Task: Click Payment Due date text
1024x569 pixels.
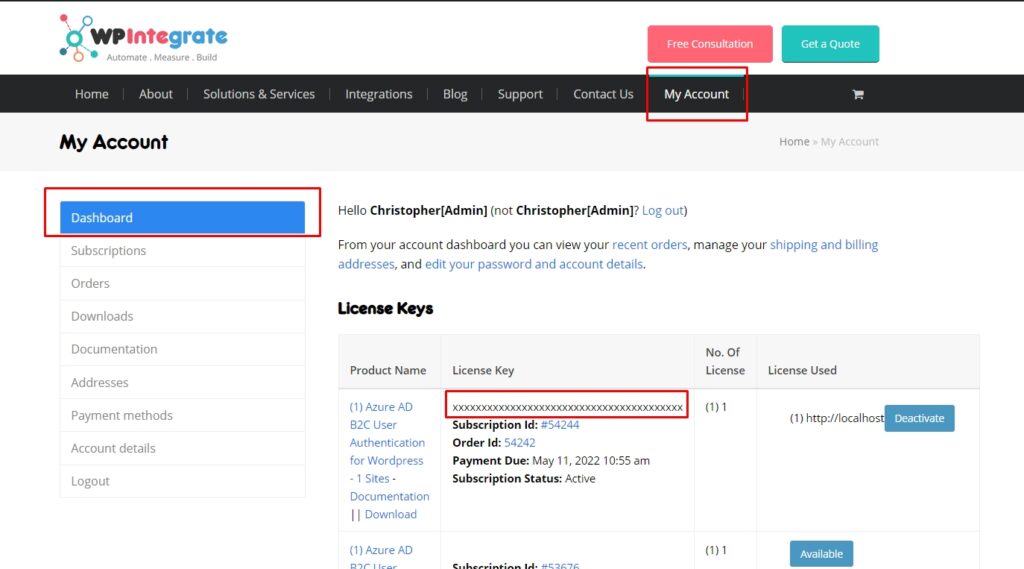Action: [551, 461]
